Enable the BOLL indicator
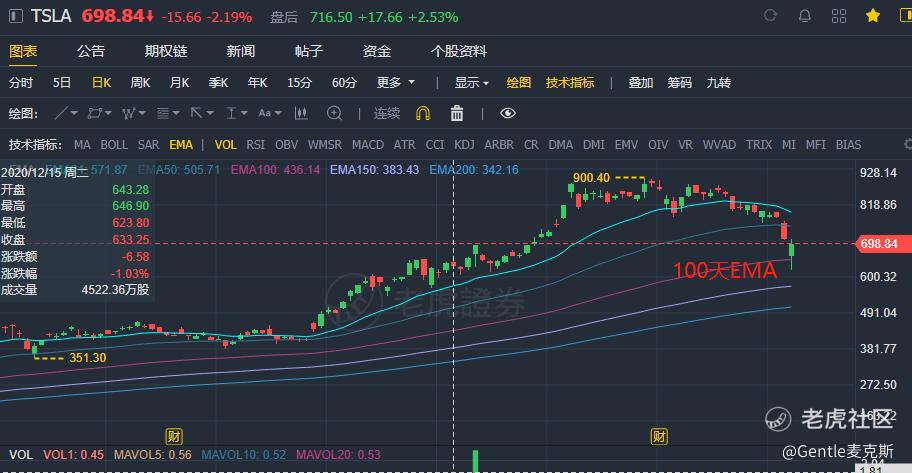 tap(113, 144)
